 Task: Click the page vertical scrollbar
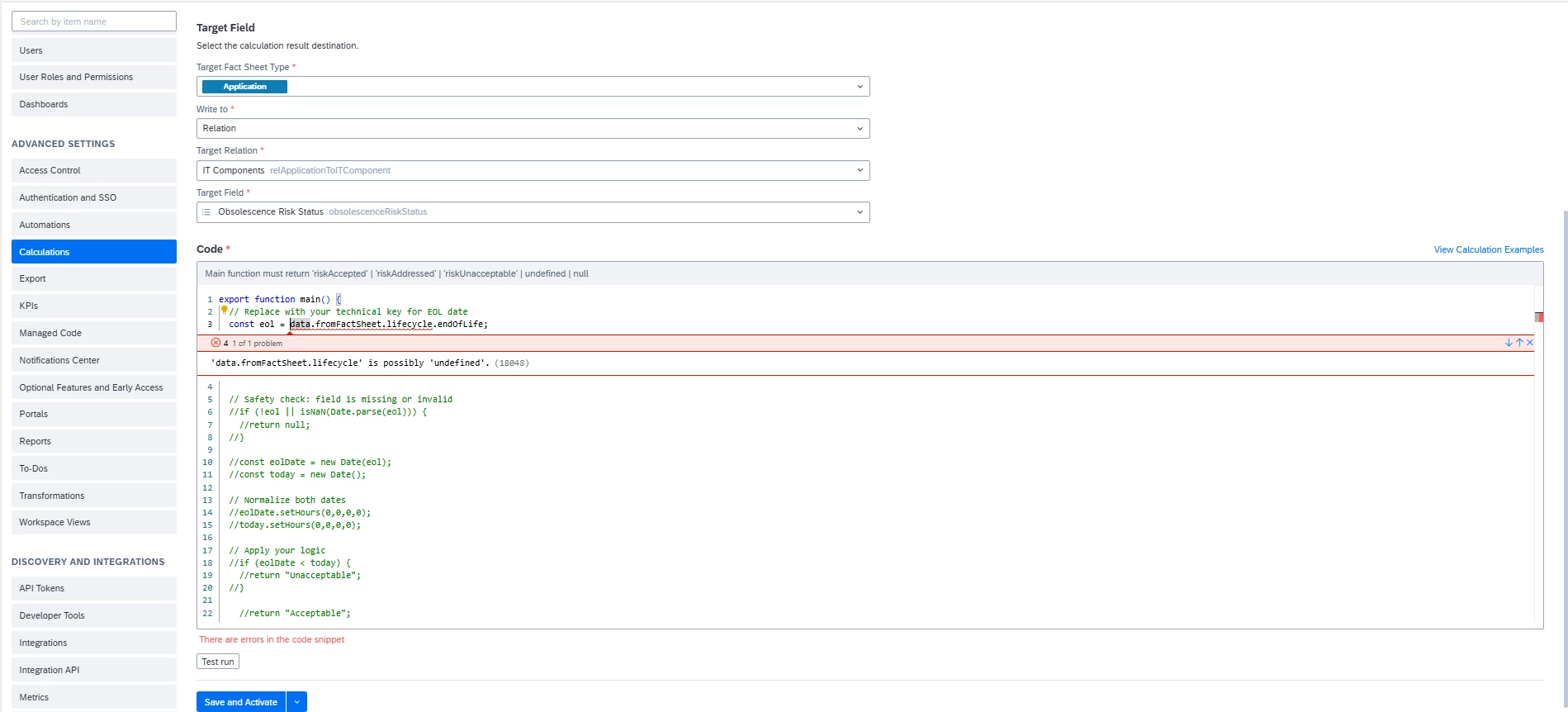coord(1564,458)
